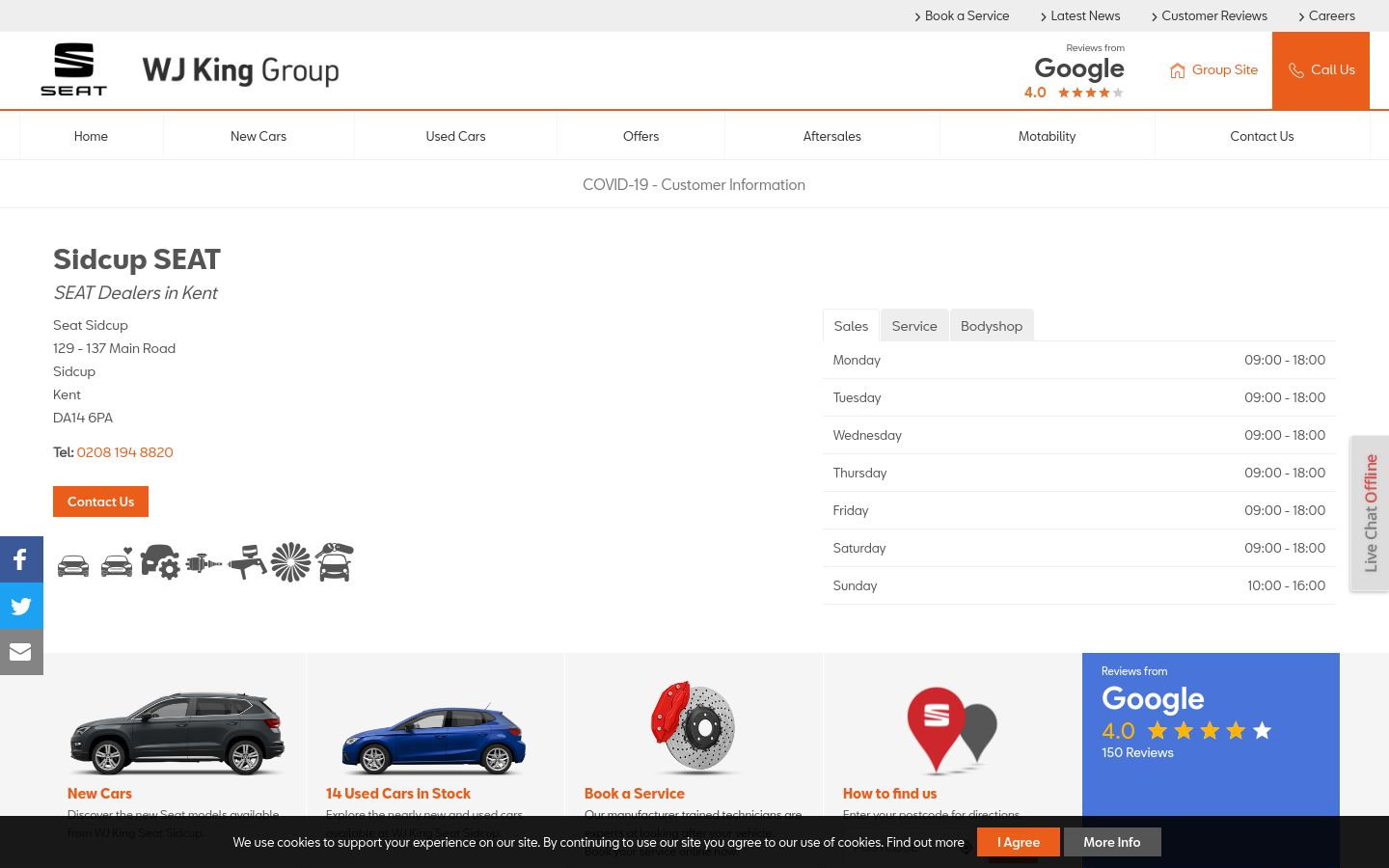Viewport: 1389px width, 868px height.
Task: Open Careers in top bar
Action: [1326, 15]
